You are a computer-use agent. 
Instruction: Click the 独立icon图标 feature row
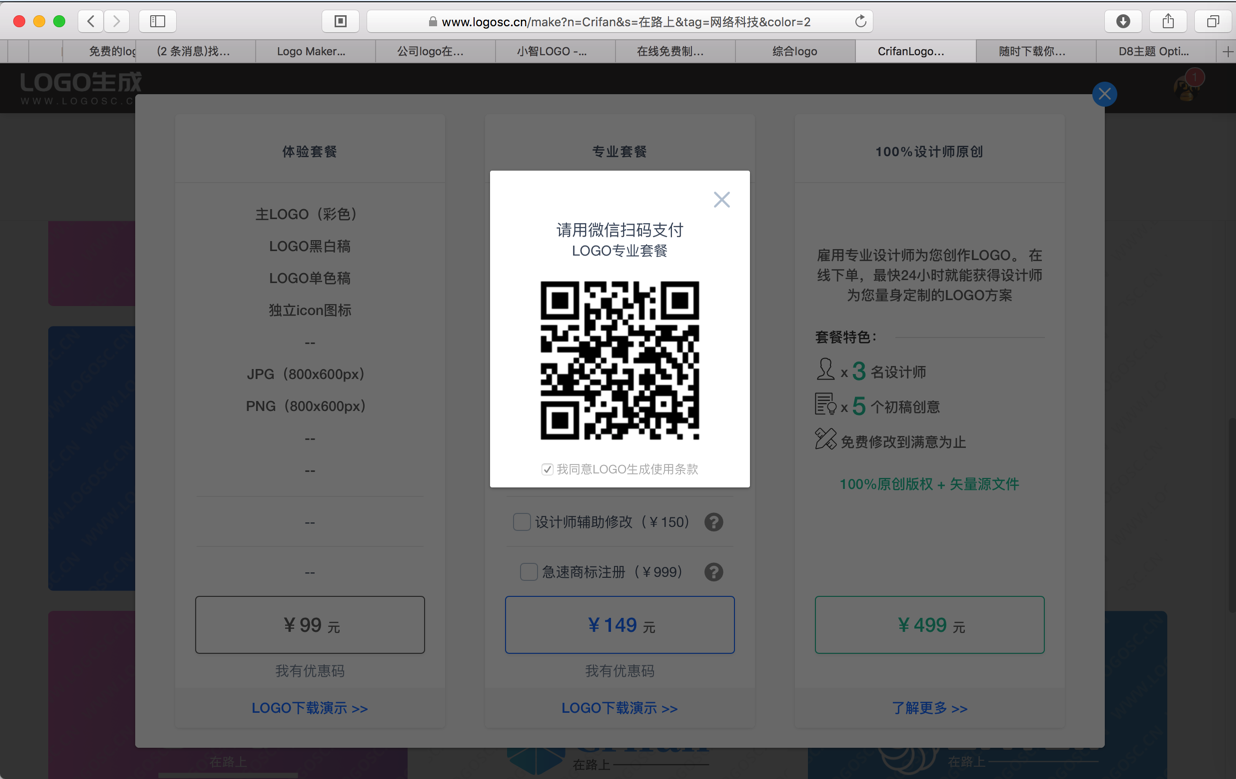310,310
